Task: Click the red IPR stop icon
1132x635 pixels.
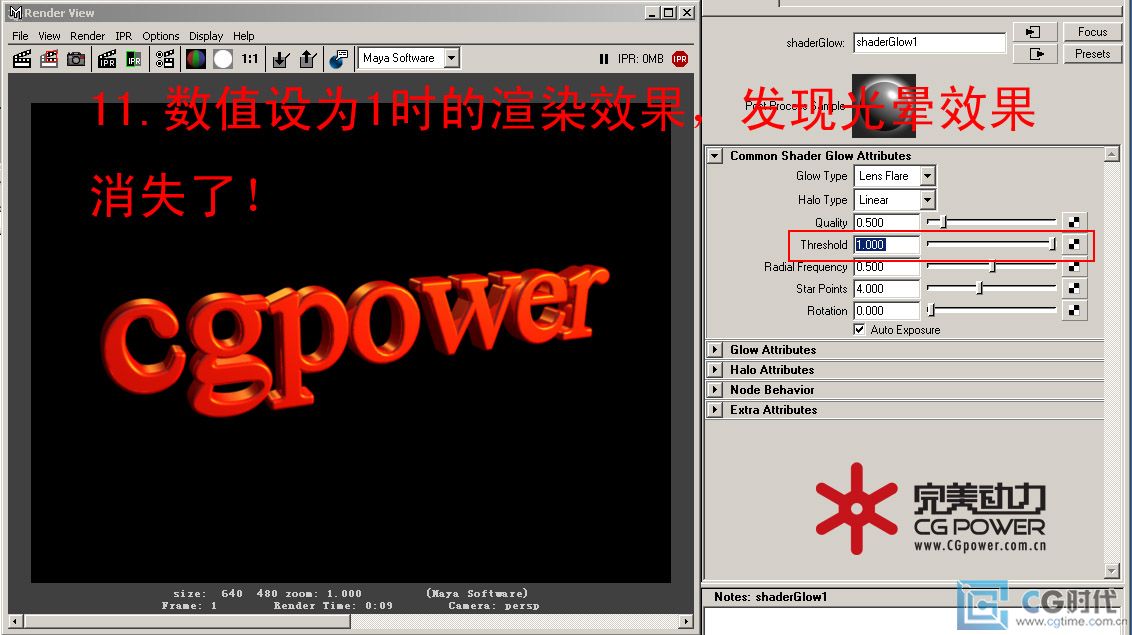Action: pyautogui.click(x=679, y=59)
